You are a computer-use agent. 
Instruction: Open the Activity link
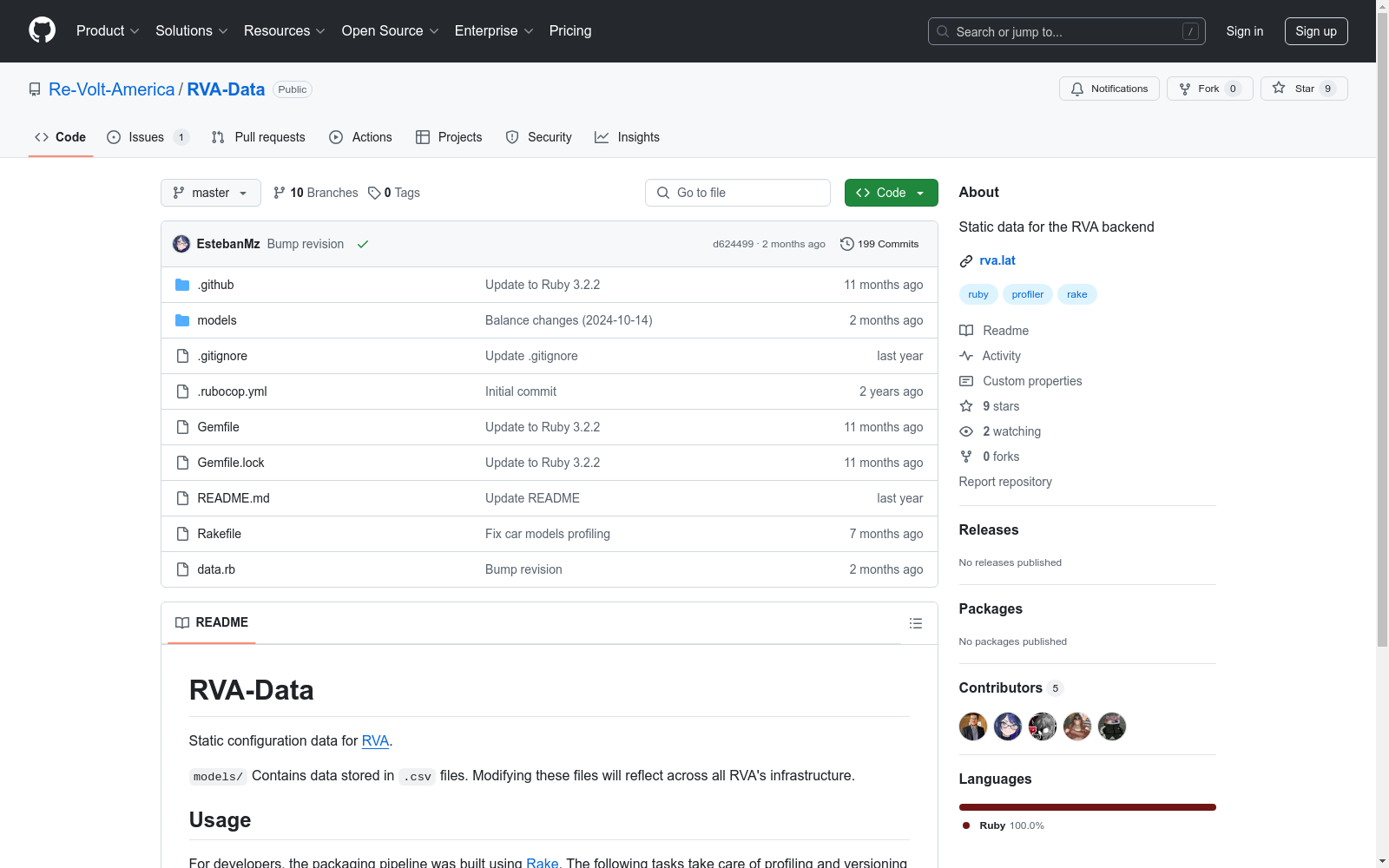click(x=991, y=356)
